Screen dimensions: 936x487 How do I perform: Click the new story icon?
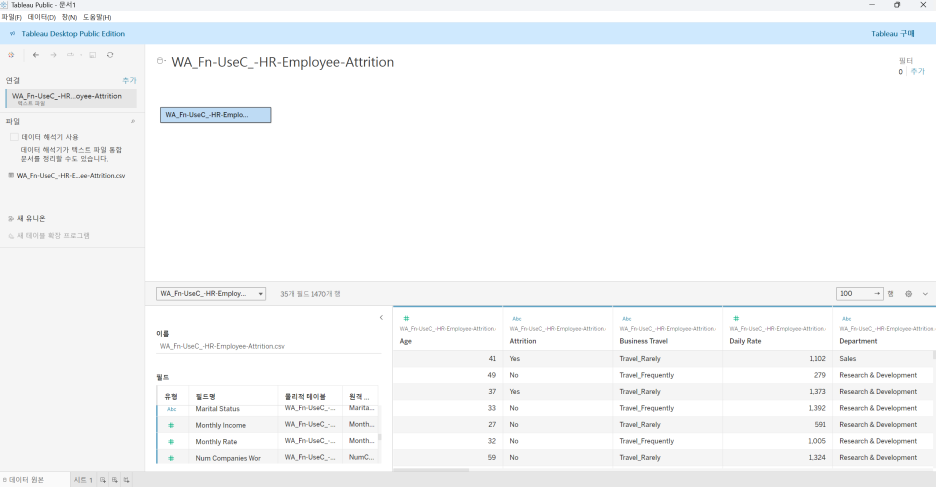coord(127,480)
